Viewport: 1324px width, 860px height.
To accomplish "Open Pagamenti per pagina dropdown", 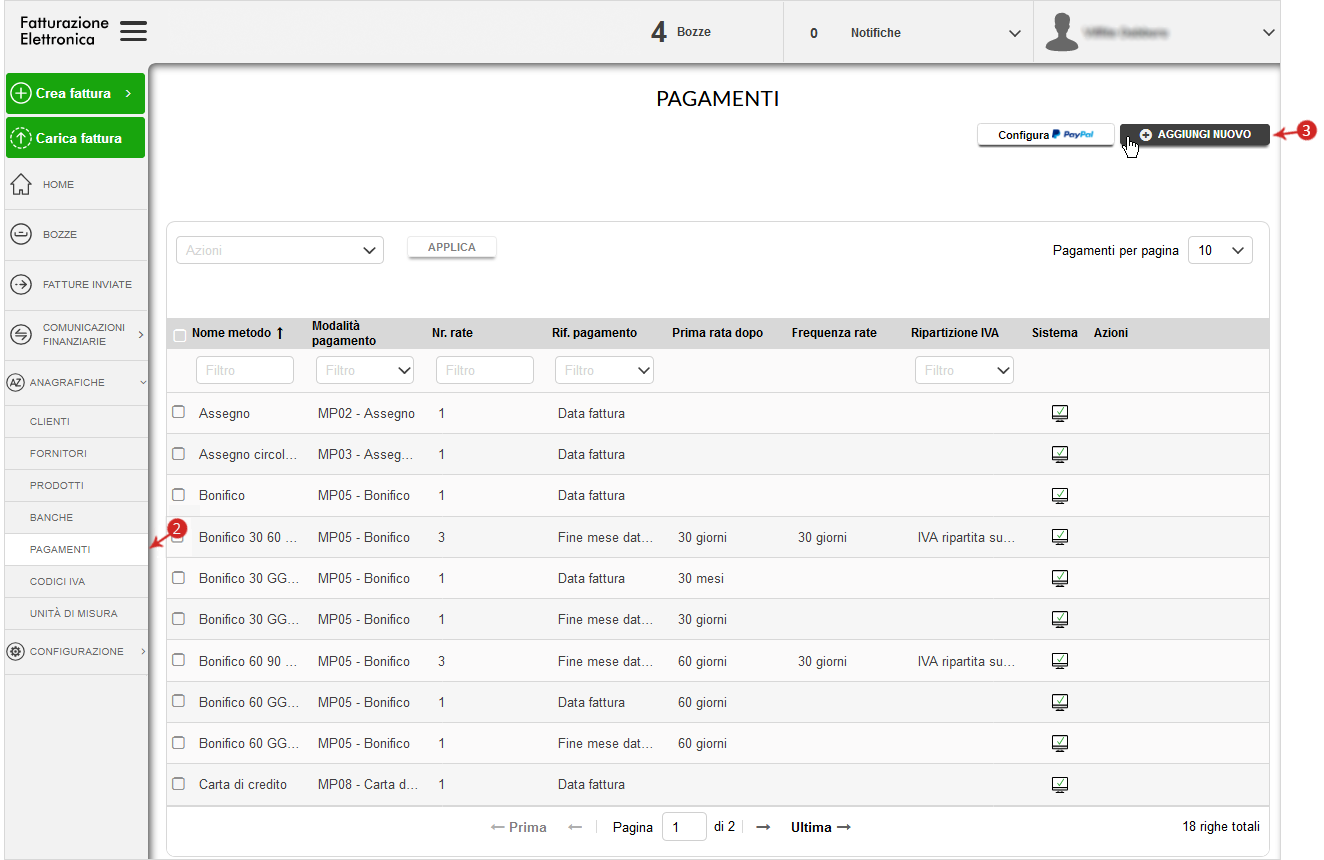I will click(x=1220, y=250).
